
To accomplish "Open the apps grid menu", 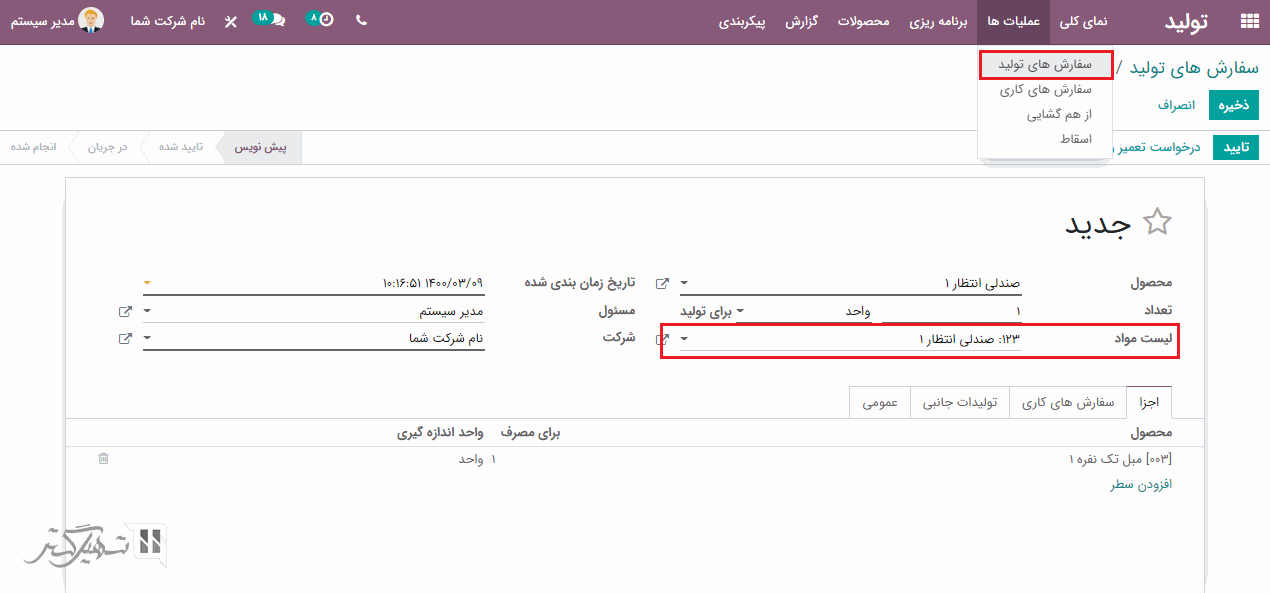I will coord(1249,21).
